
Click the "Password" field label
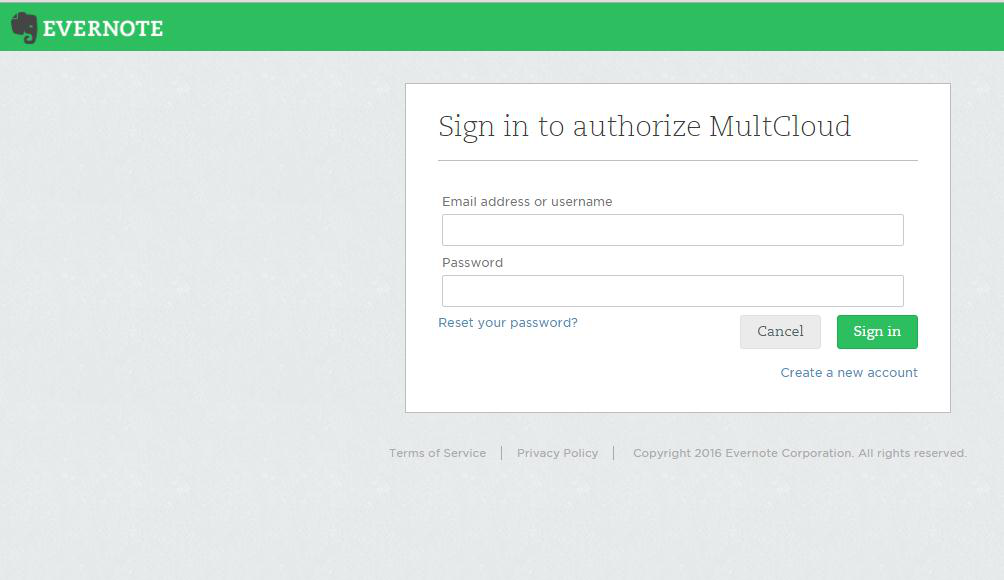click(x=472, y=263)
